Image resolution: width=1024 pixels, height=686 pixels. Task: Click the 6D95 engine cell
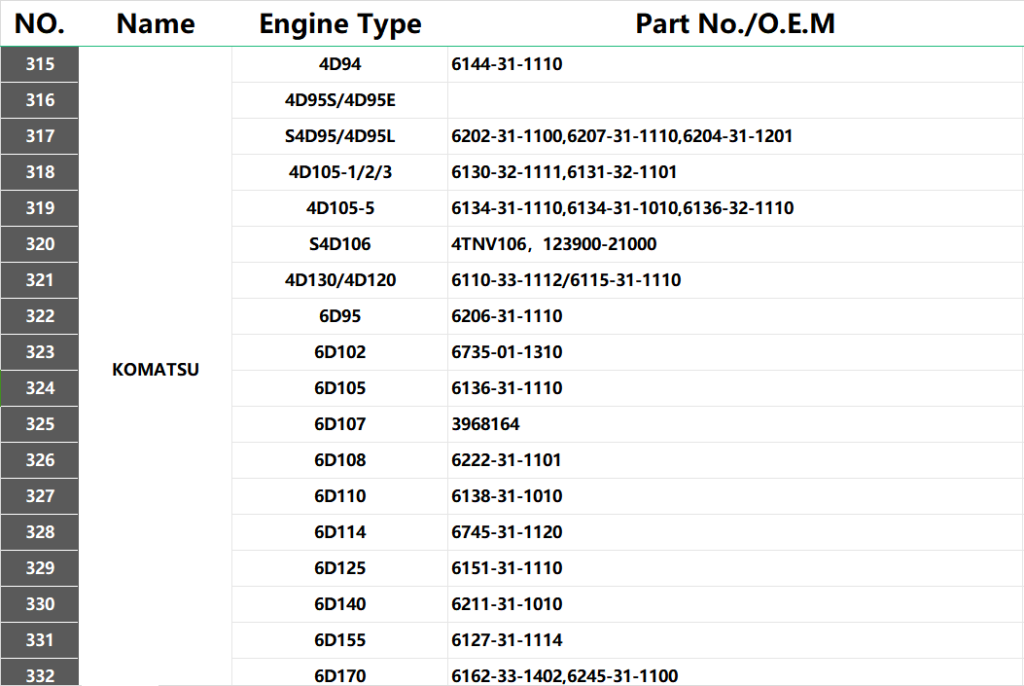[340, 316]
